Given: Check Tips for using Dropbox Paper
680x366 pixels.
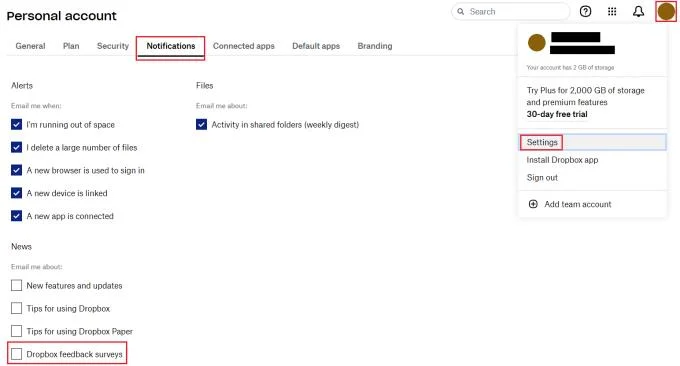Looking at the screenshot, I should click(x=16, y=331).
